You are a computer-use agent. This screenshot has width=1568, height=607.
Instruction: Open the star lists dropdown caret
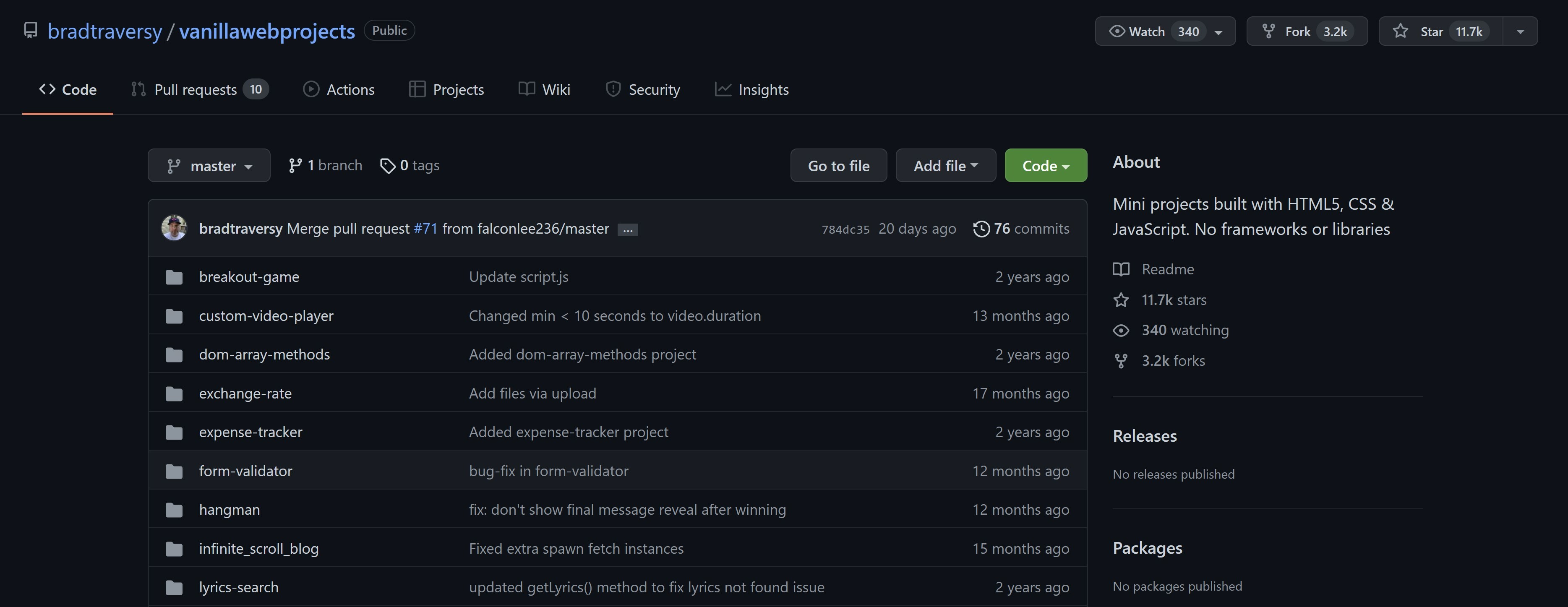1521,31
